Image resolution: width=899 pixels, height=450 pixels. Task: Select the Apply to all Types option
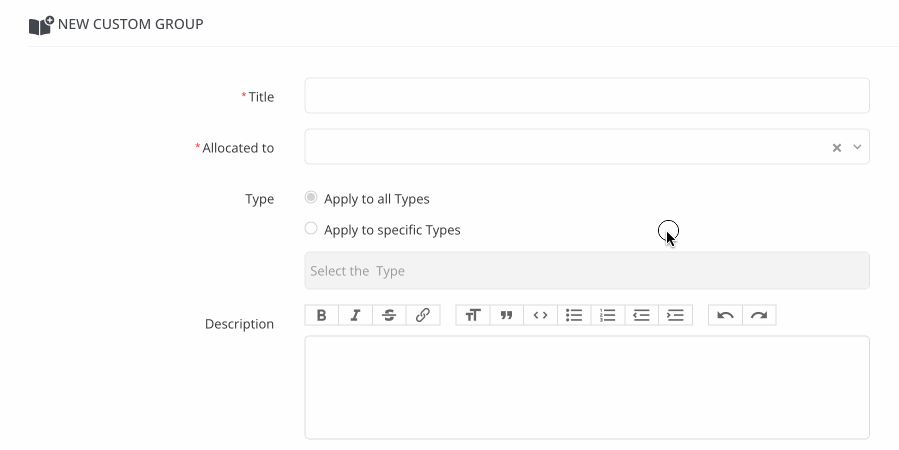pos(311,198)
